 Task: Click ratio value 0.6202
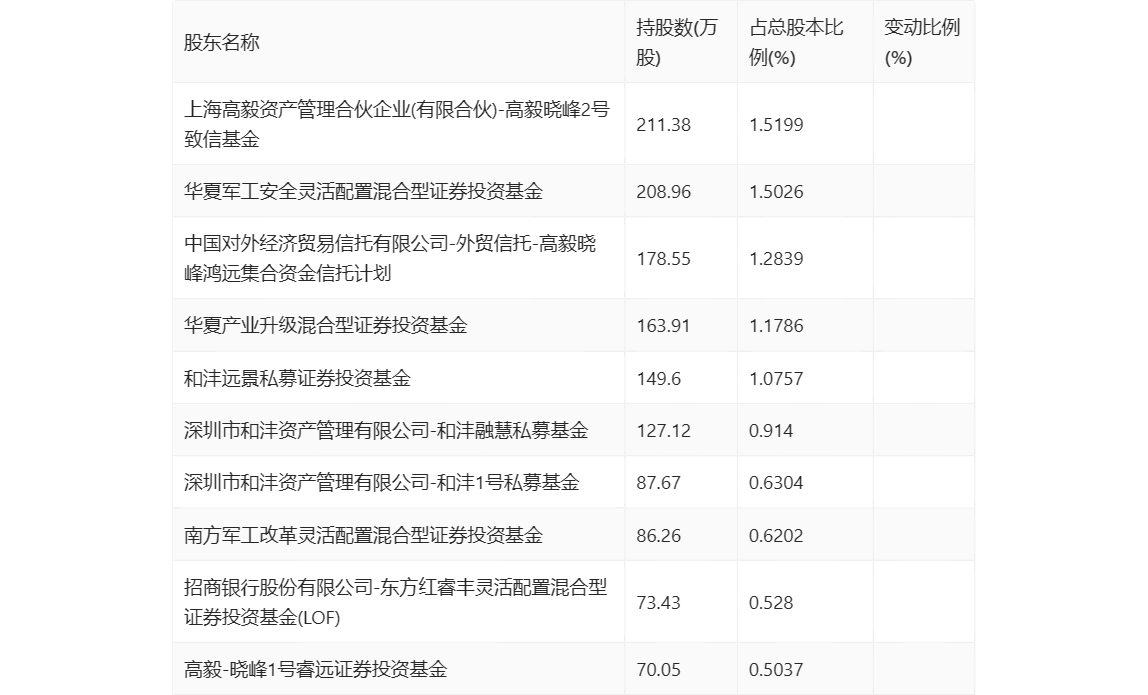(x=776, y=535)
